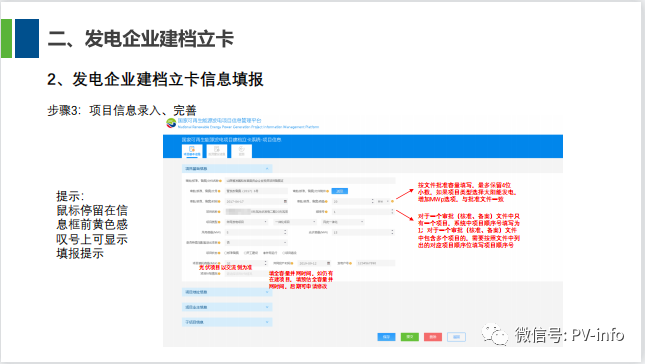Click the yellow hint icon after the capacity unit dropdown
Image resolution: width=645 pixels, height=364 pixels.
(x=392, y=202)
